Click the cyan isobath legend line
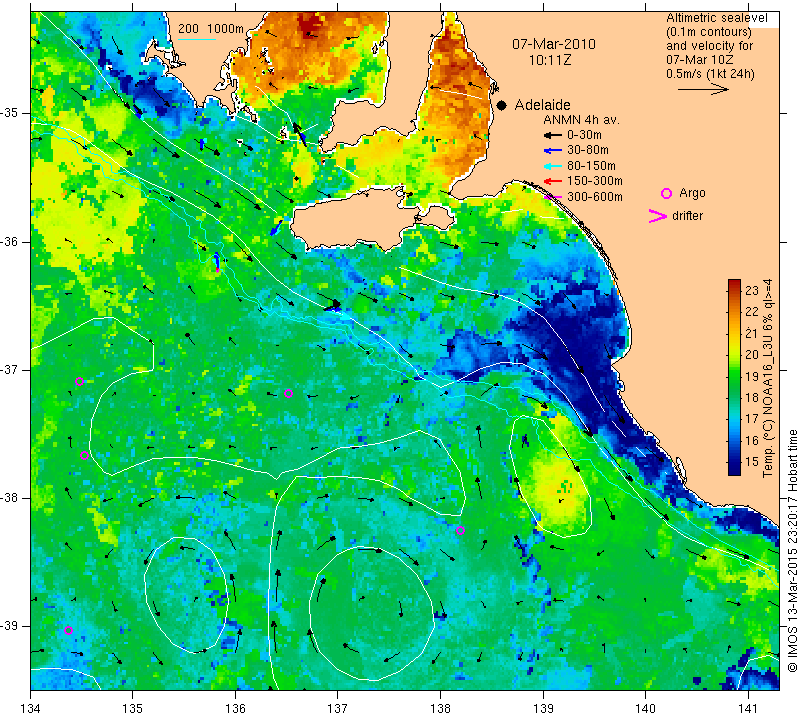 (197, 39)
